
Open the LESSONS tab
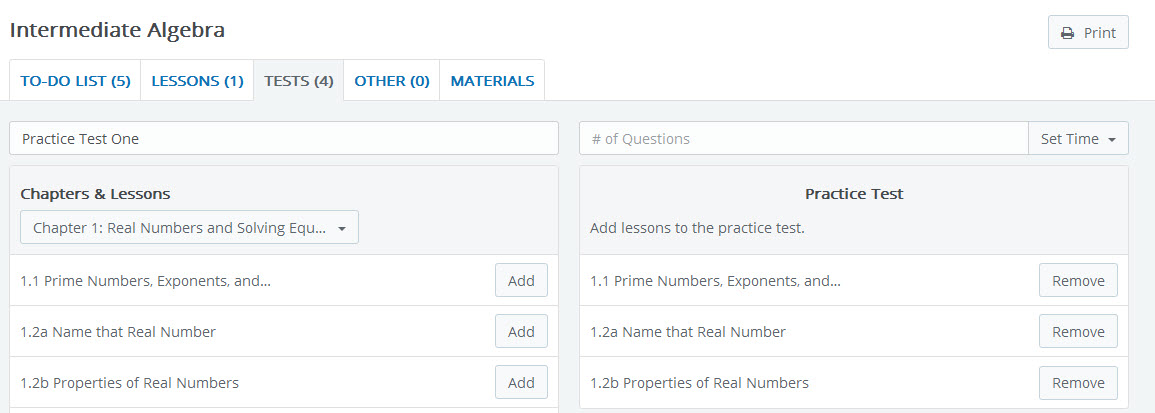tap(197, 81)
